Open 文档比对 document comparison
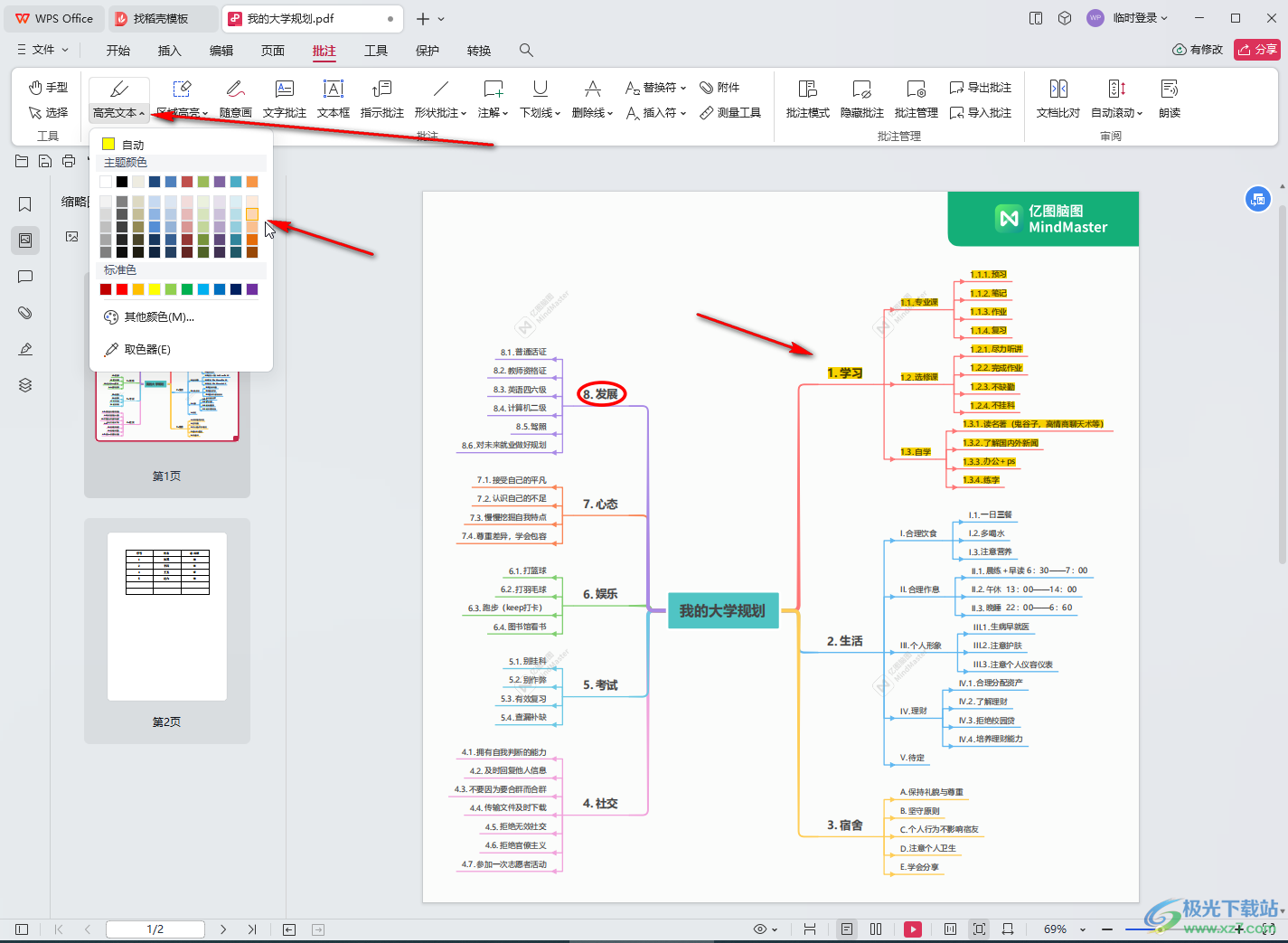This screenshot has height=943, width=1288. (1058, 99)
